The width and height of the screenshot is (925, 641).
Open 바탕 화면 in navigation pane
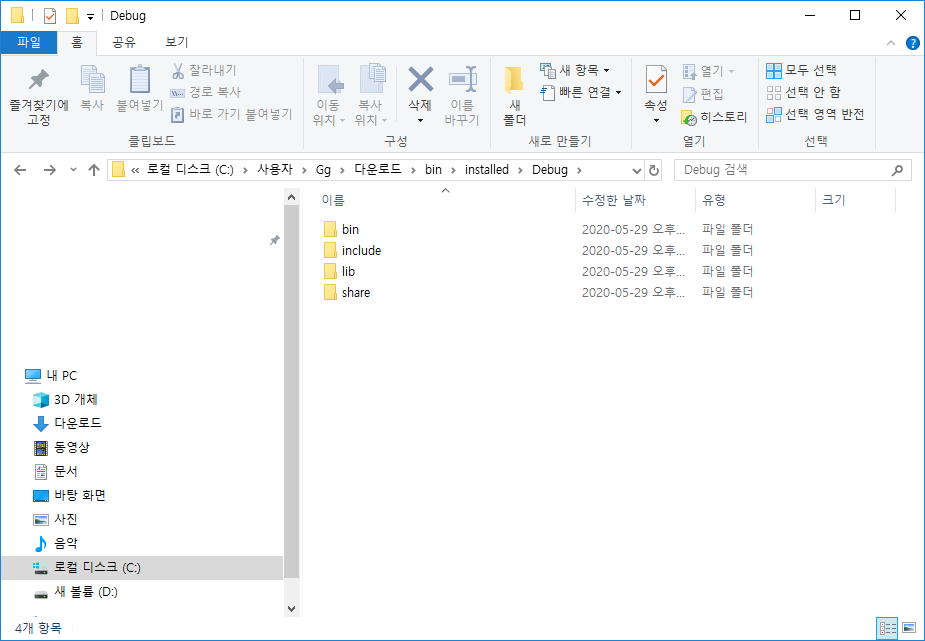tap(80, 495)
